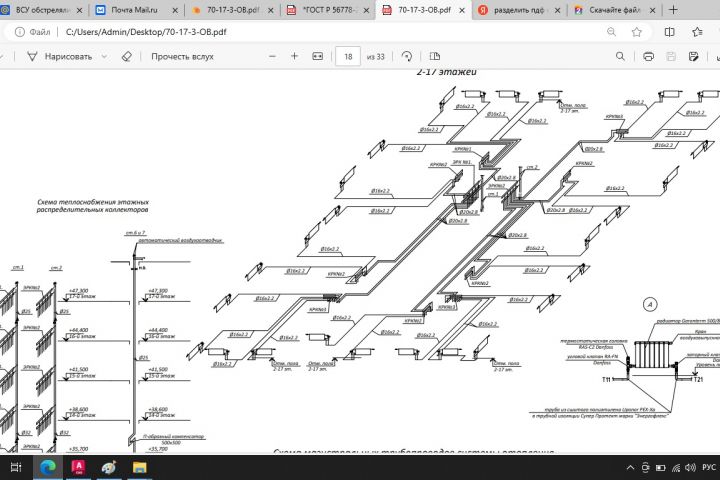
Task: Start "Прочесть вслух" read aloud
Action: pyautogui.click(x=182, y=56)
